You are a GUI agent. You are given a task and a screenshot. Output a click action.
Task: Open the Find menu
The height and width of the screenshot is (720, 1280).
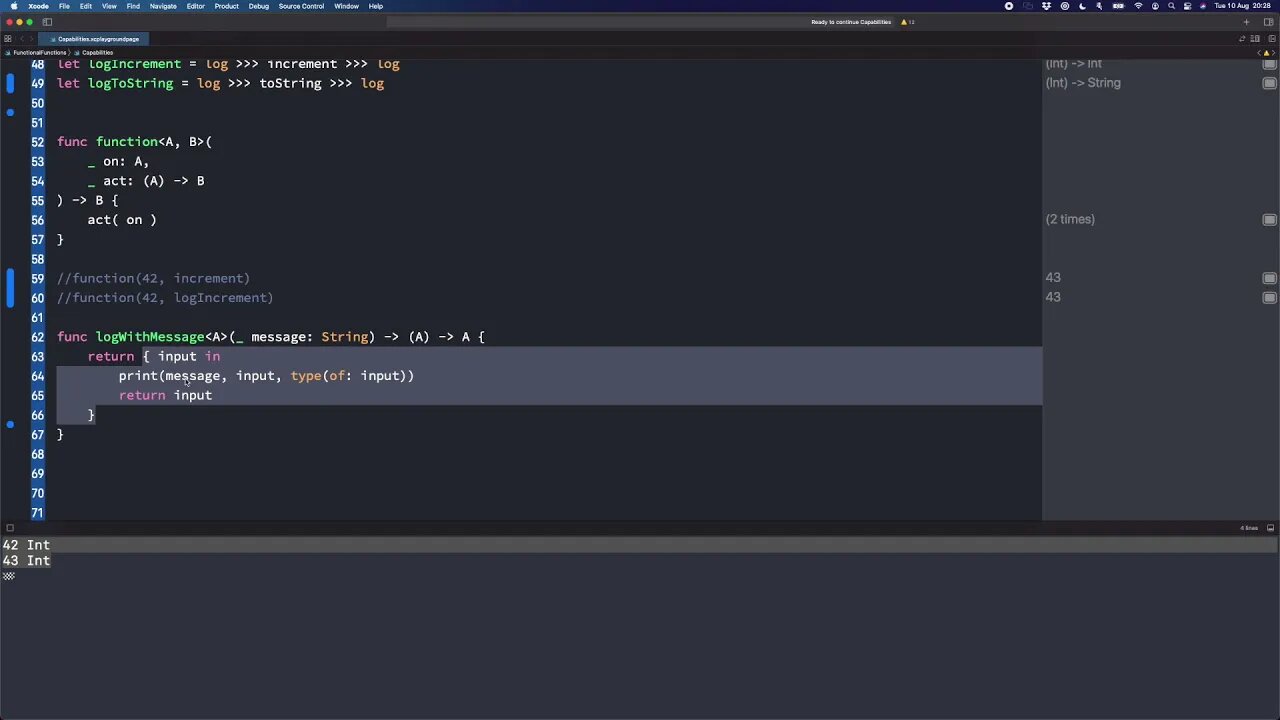point(133,6)
